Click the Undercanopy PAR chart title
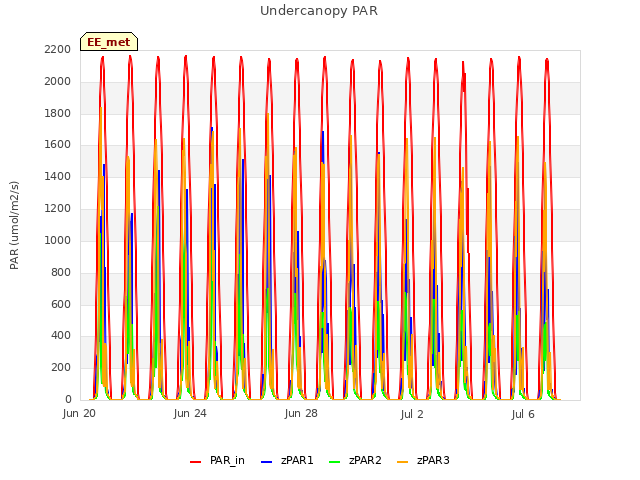Image resolution: width=640 pixels, height=480 pixels. (x=319, y=11)
